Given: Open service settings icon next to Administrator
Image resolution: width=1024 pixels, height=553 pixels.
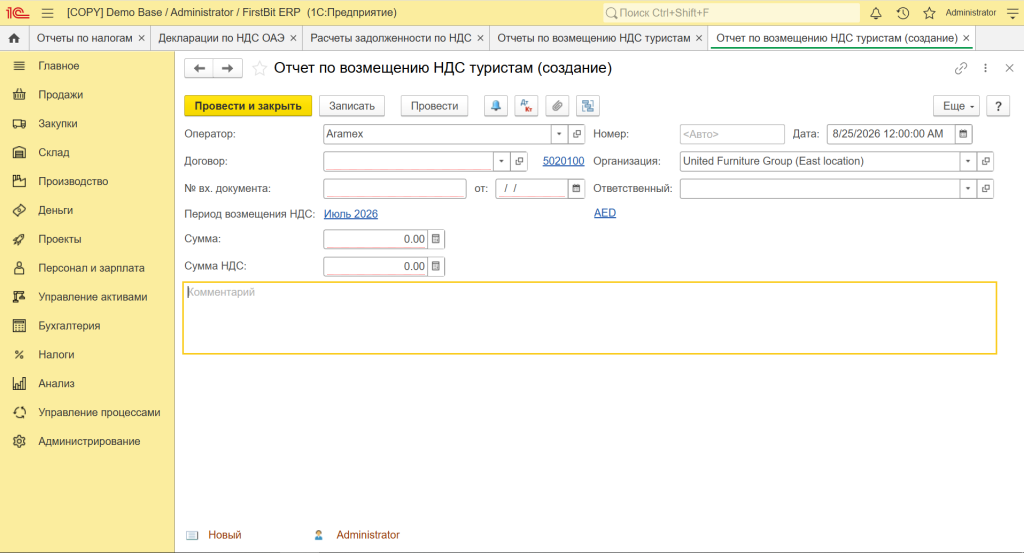Looking at the screenshot, I should [x=1012, y=12].
